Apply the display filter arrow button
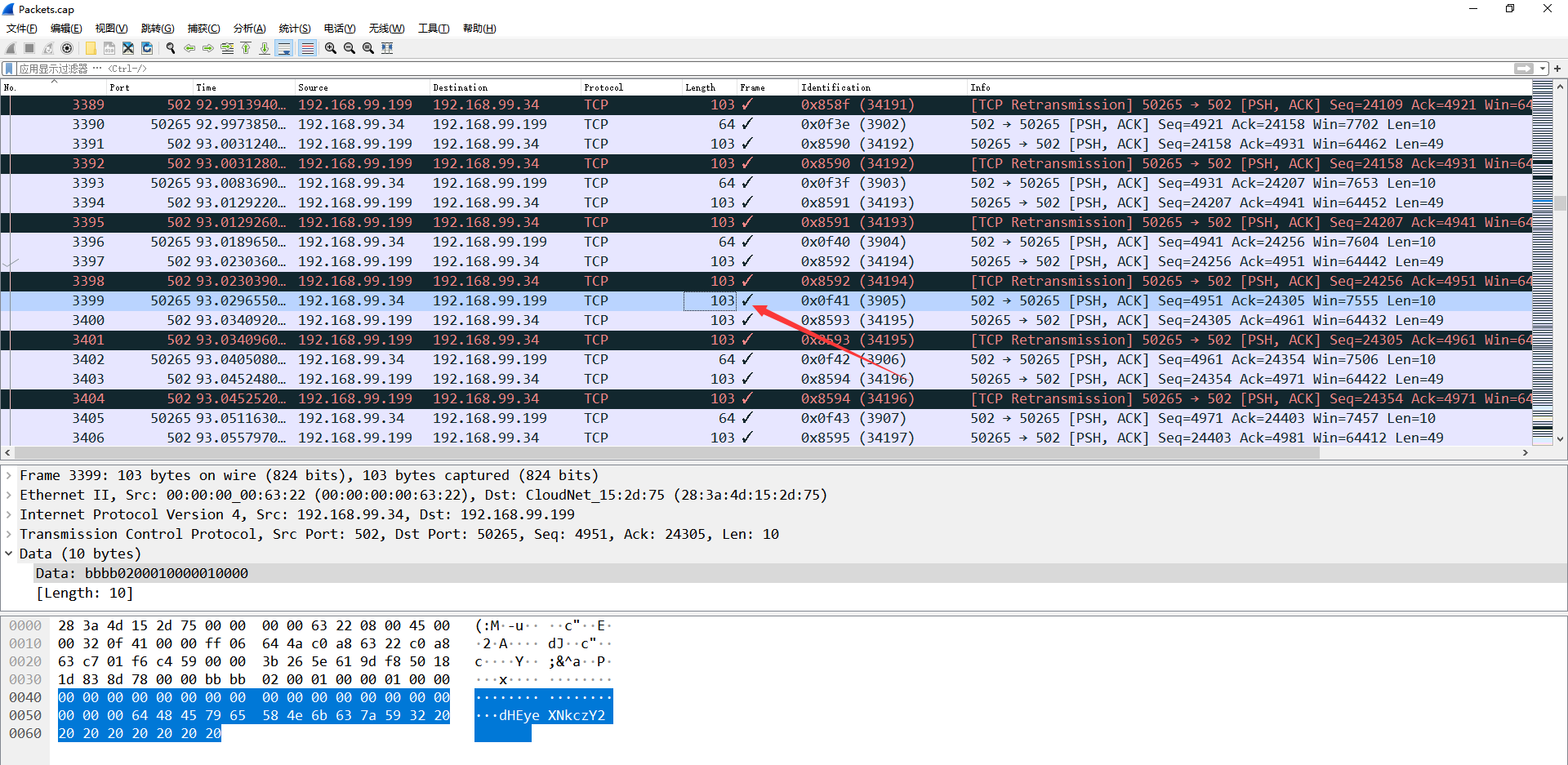The height and width of the screenshot is (765, 1568). tap(1523, 69)
